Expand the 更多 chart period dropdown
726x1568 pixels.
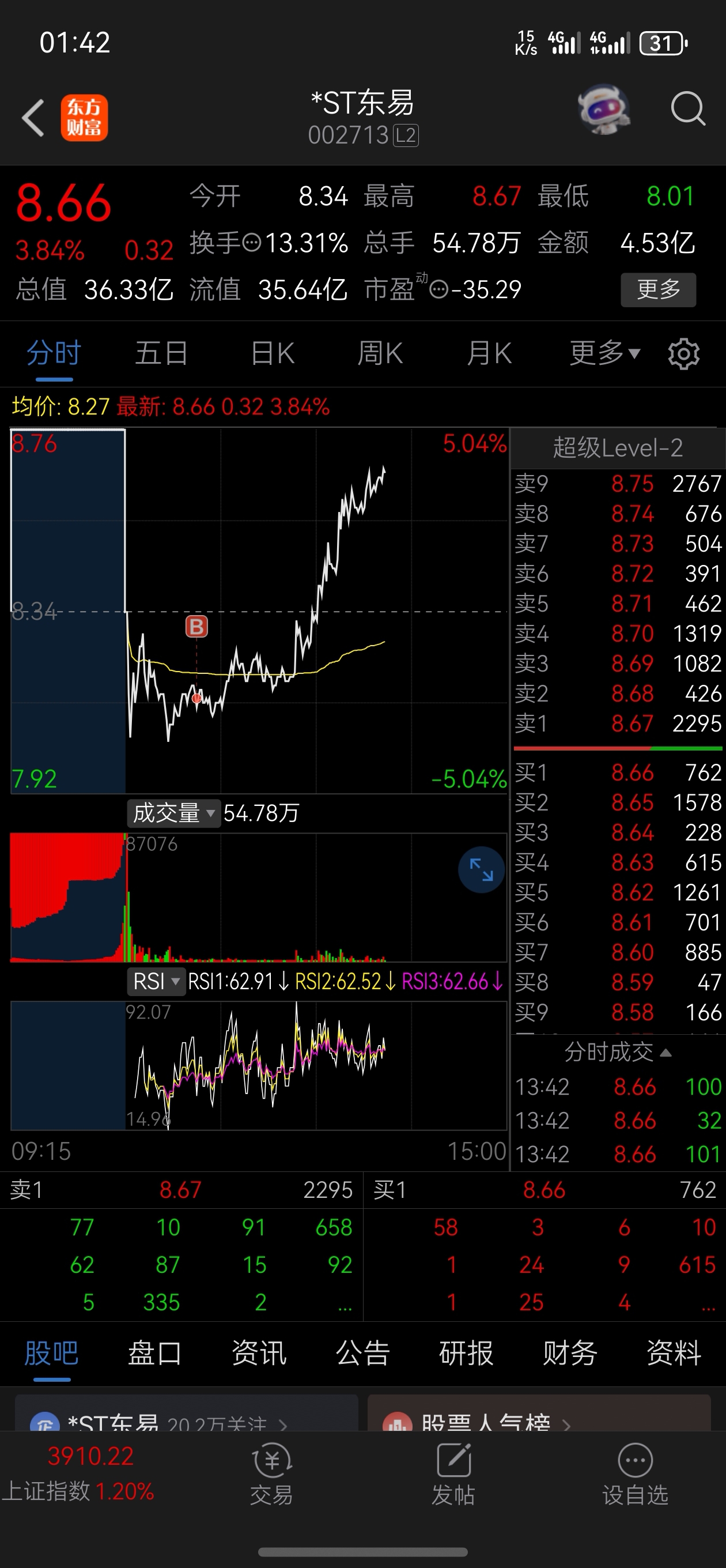point(605,353)
